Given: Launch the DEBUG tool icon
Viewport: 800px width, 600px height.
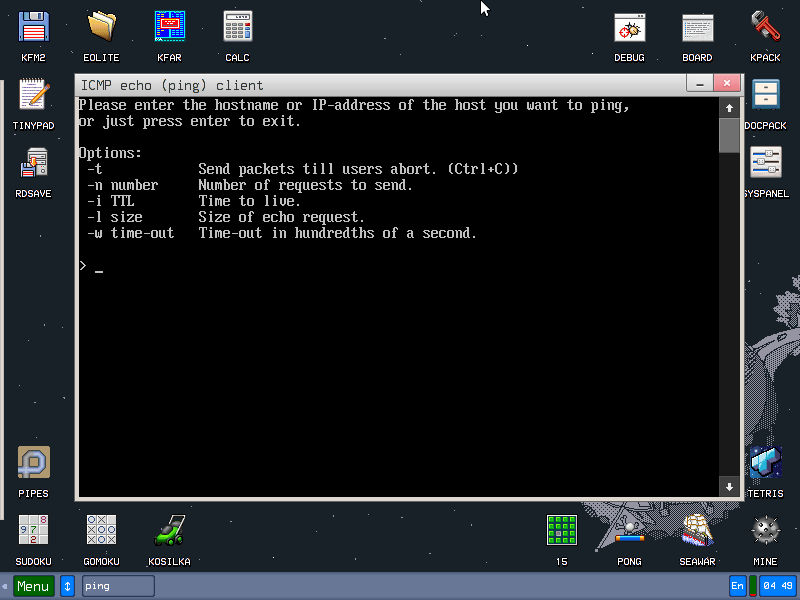Looking at the screenshot, I should (630, 27).
